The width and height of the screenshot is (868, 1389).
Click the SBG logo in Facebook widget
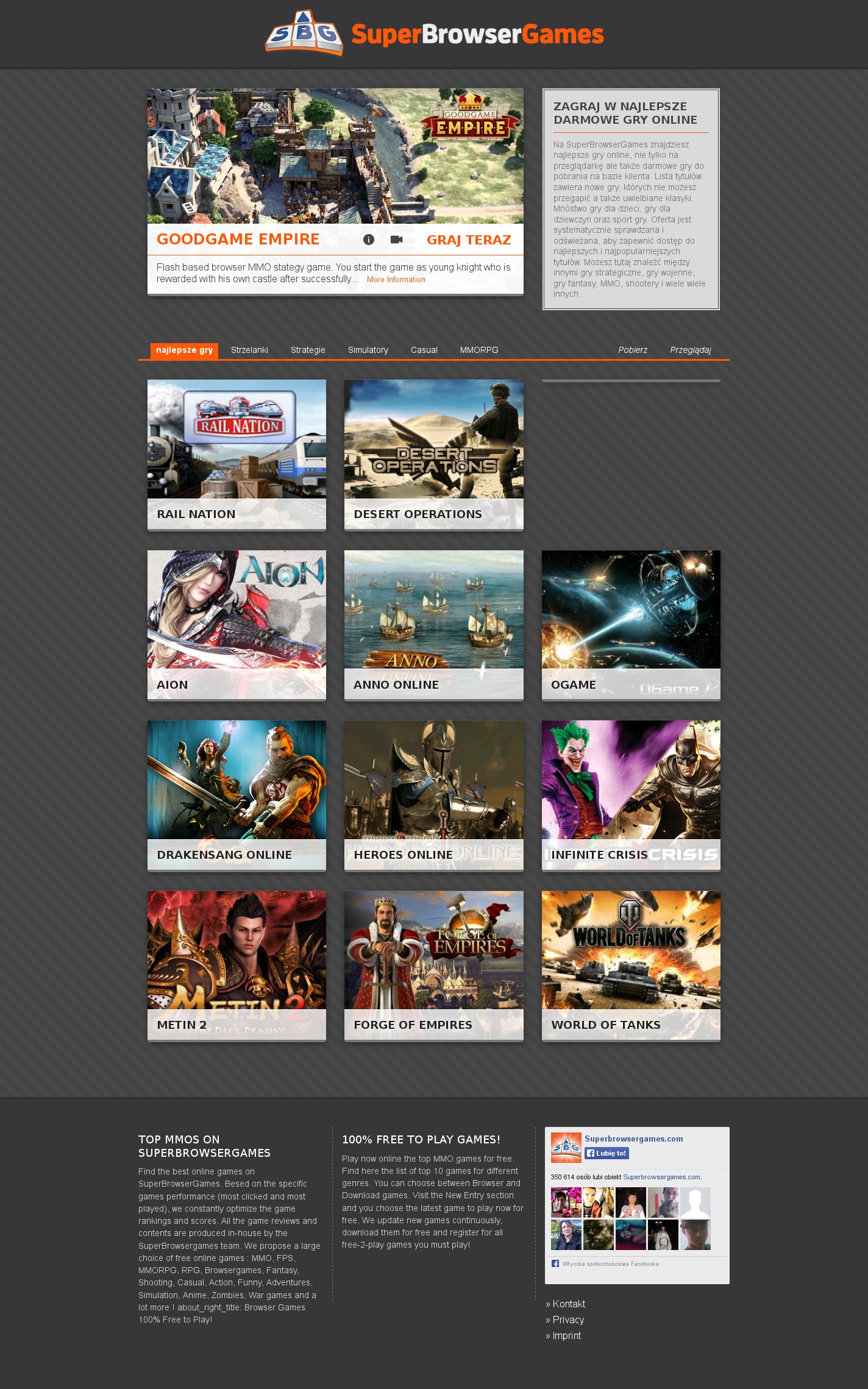pos(566,1147)
